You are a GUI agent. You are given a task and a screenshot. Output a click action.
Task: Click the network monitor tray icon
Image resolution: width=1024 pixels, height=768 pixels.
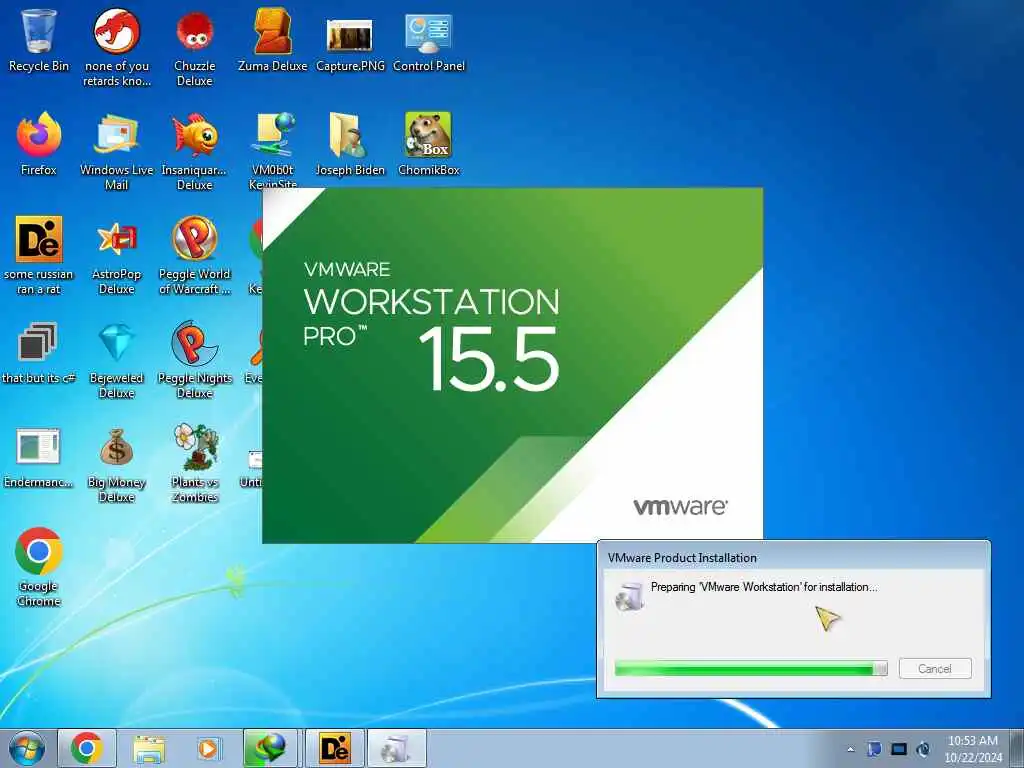pos(899,748)
